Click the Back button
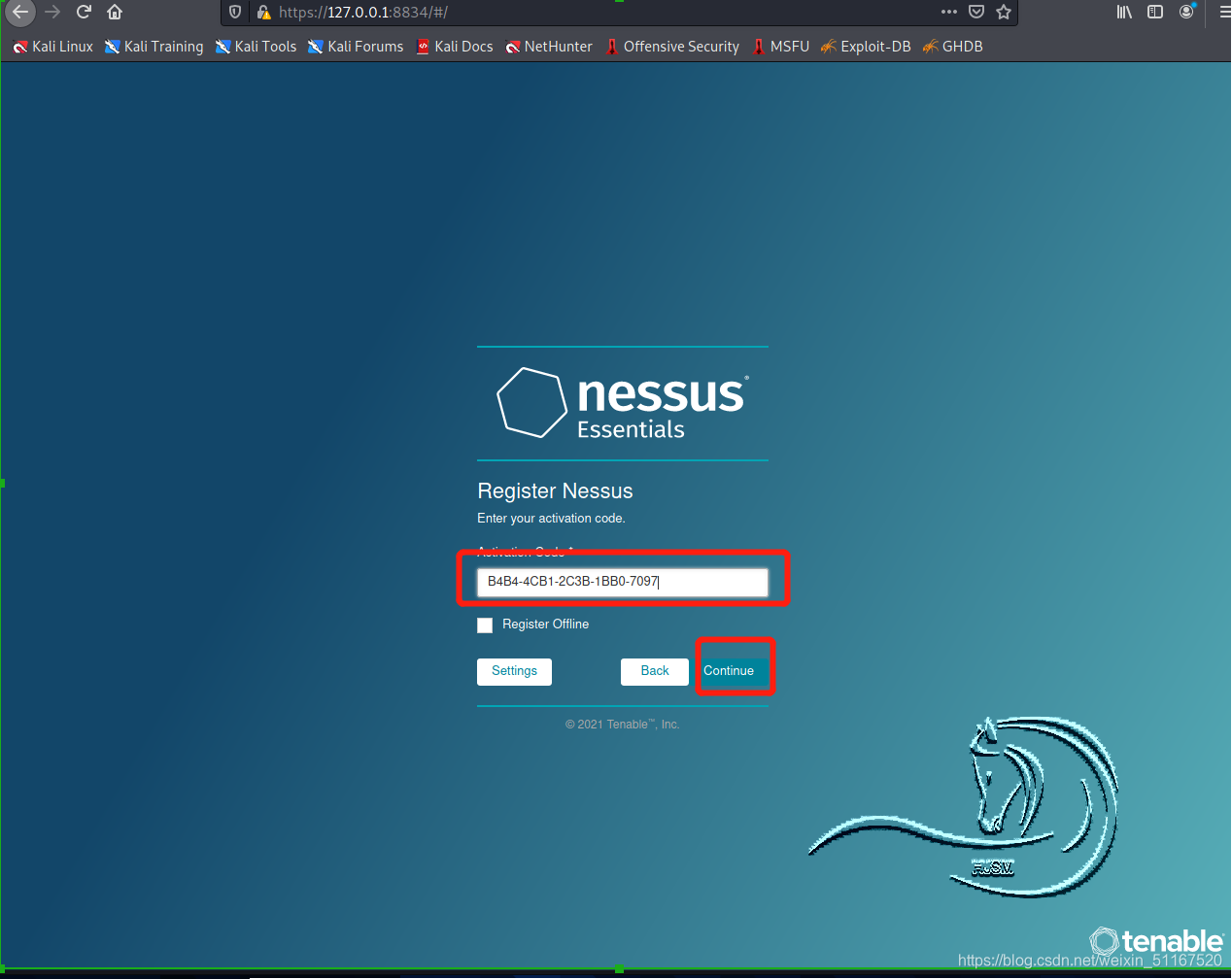Viewport: 1232px width, 979px height. point(655,671)
